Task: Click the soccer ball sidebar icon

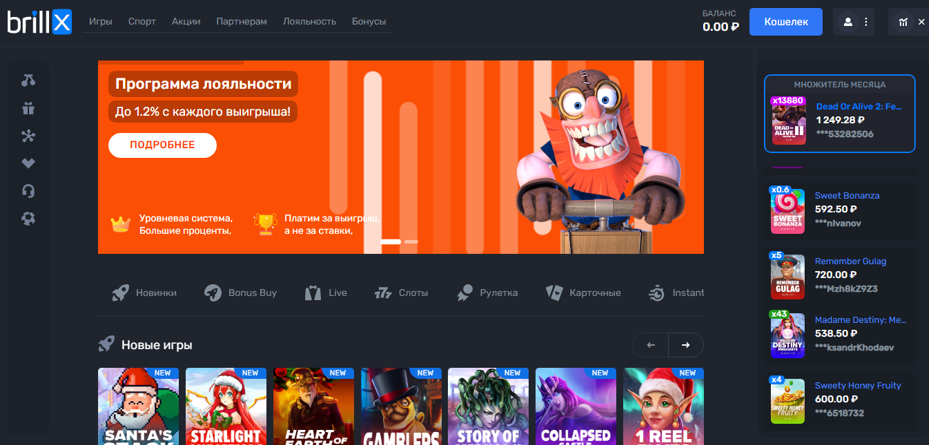Action: point(28,219)
